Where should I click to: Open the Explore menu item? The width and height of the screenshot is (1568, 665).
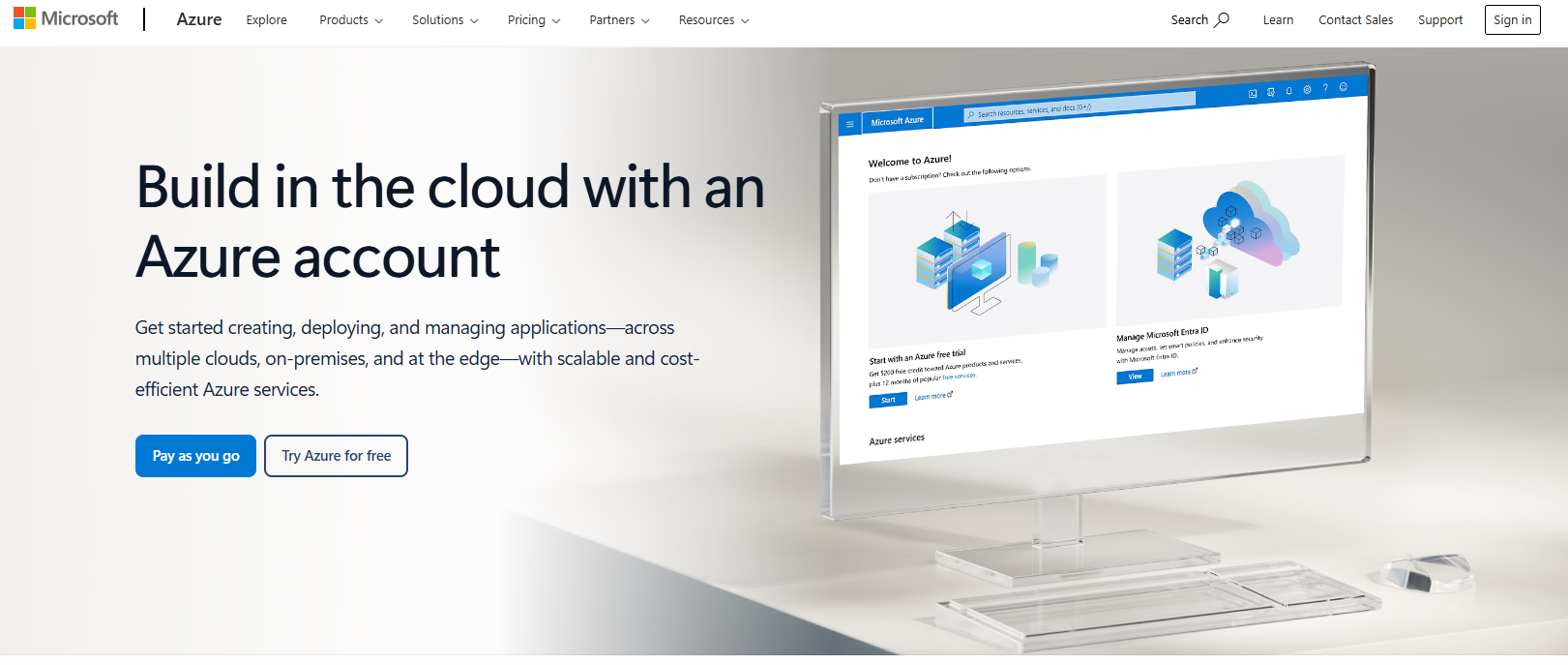coord(266,20)
